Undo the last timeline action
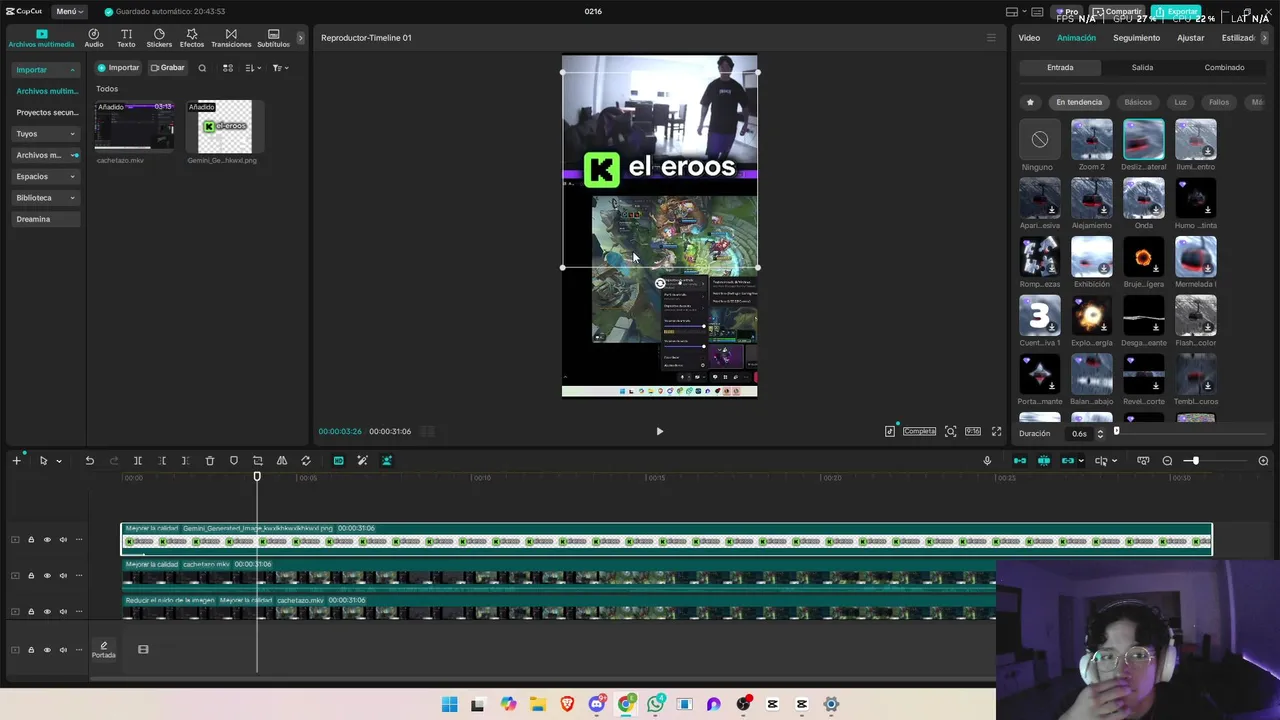This screenshot has width=1280, height=720. click(x=89, y=461)
